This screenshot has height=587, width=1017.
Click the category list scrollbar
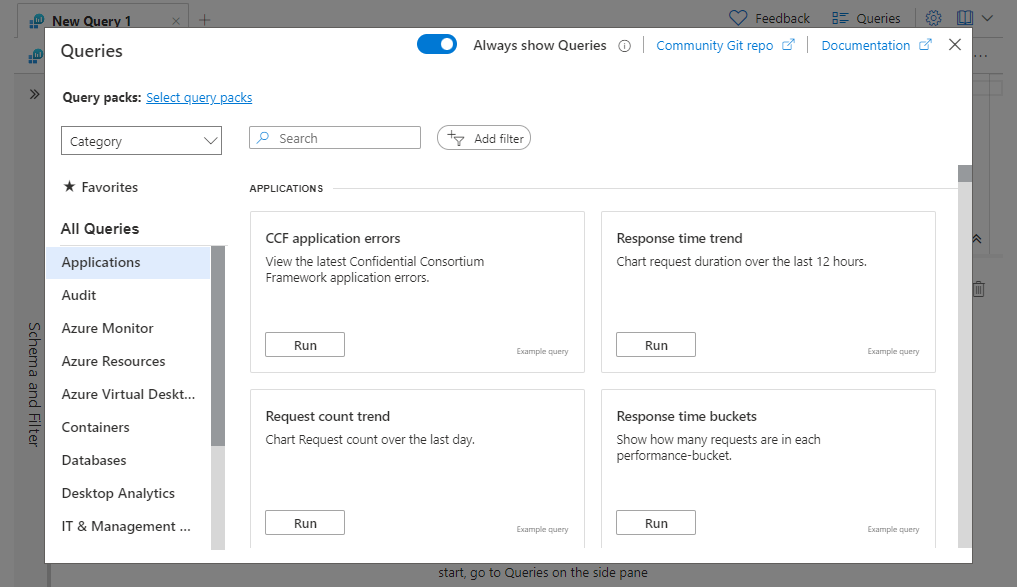[x=218, y=346]
